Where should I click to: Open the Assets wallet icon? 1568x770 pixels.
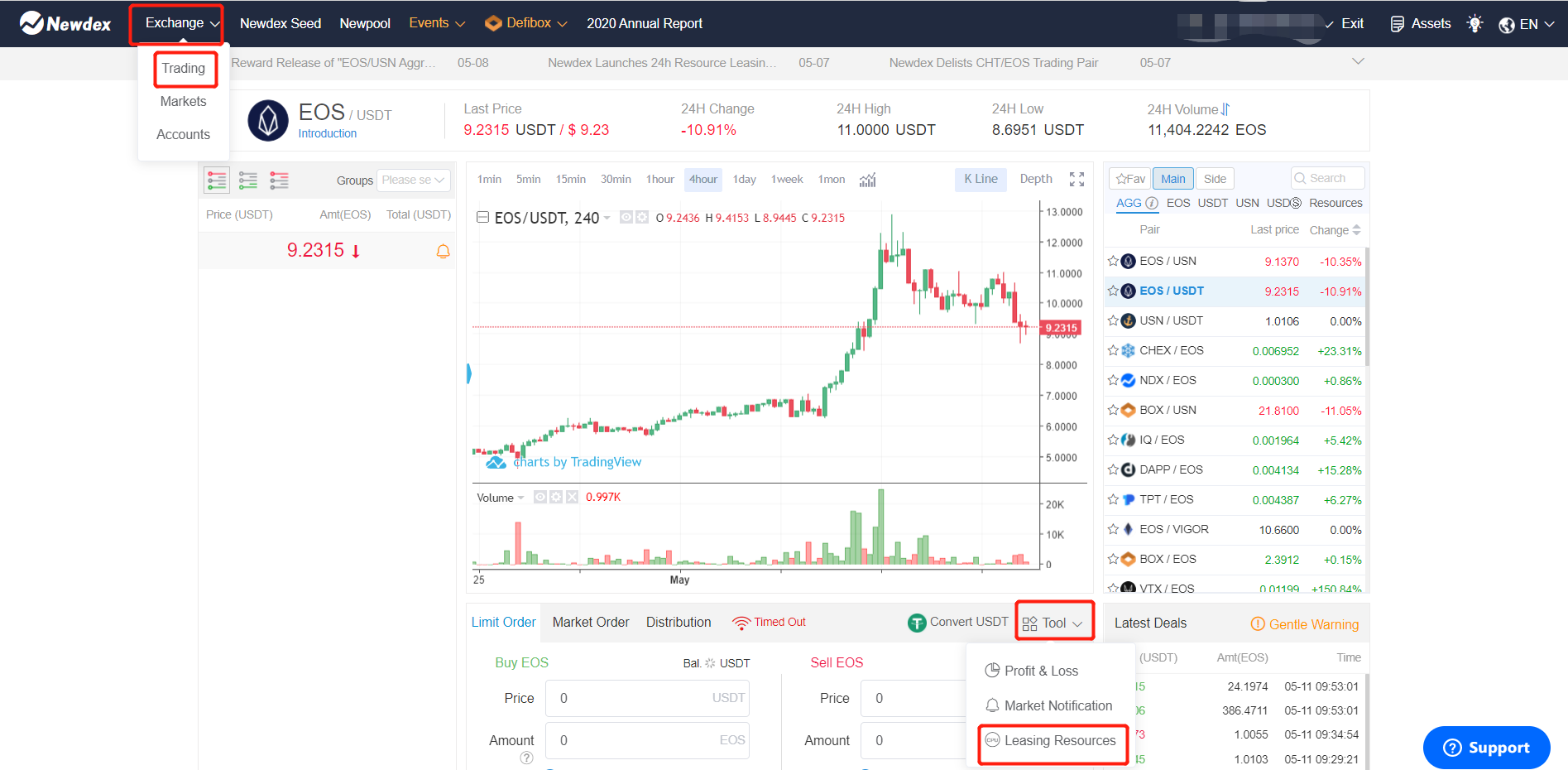point(1398,24)
